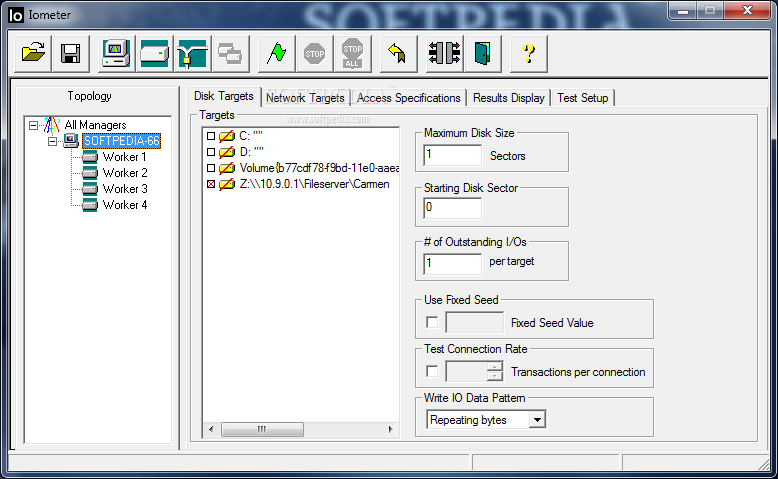Click the Outstanding I/Os input field
This screenshot has width=778, height=479.
(x=453, y=263)
